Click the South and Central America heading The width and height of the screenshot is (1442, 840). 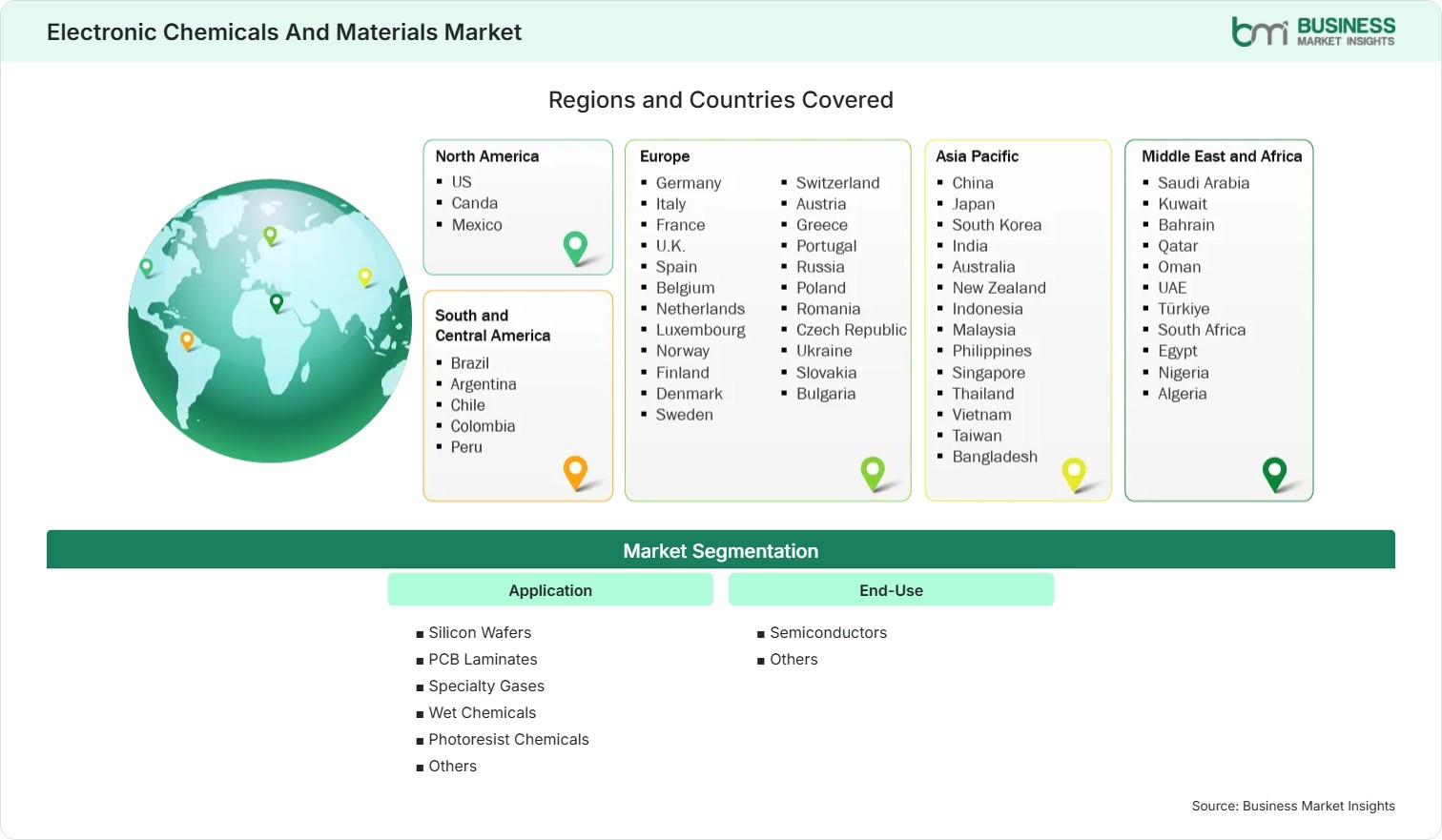(x=492, y=325)
